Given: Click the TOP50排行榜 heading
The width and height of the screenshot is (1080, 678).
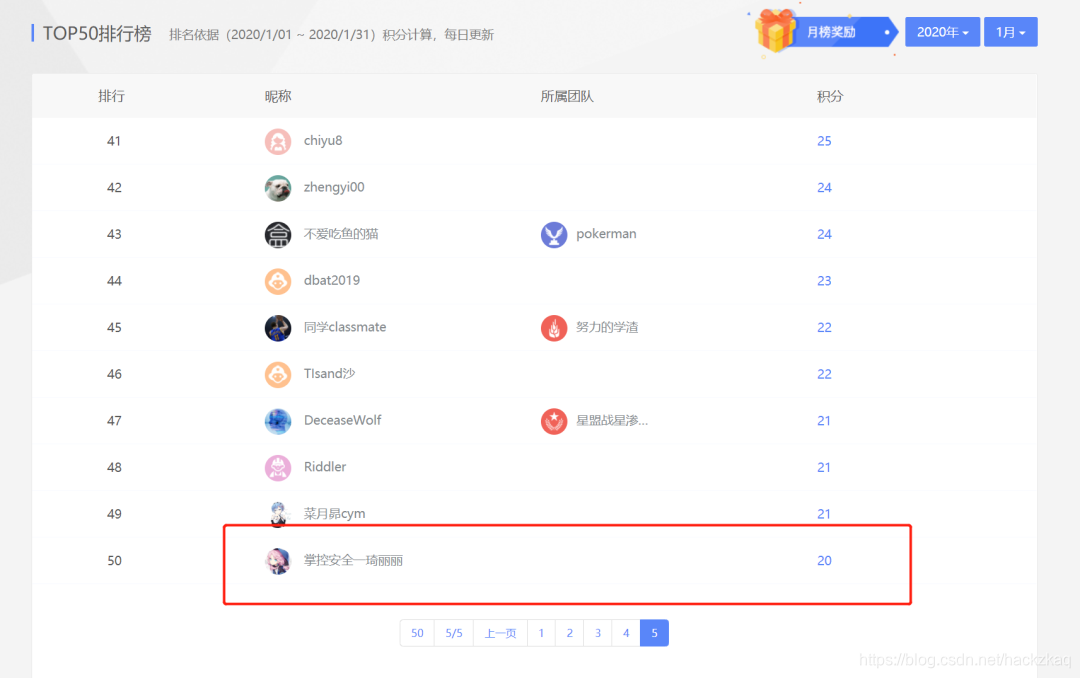Looking at the screenshot, I should 97,33.
